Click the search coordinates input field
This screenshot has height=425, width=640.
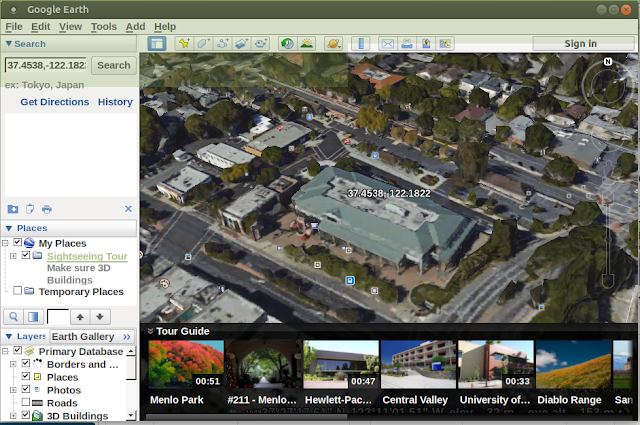[x=46, y=65]
